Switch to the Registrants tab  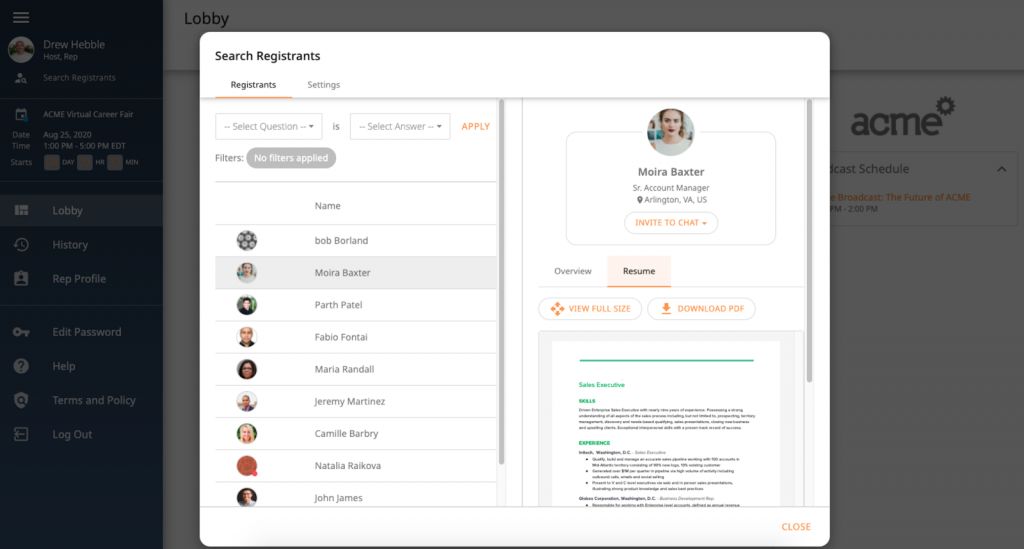[x=253, y=85]
